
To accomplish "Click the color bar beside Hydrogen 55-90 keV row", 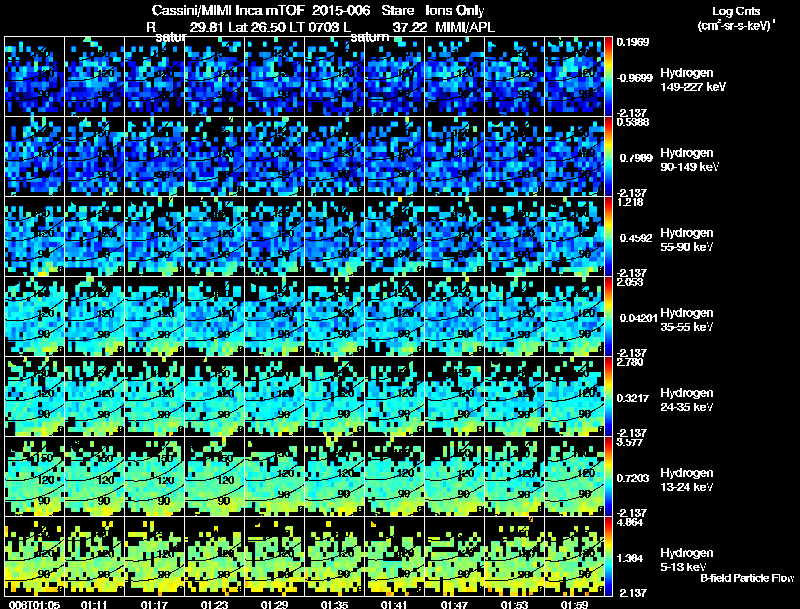I will click(608, 236).
